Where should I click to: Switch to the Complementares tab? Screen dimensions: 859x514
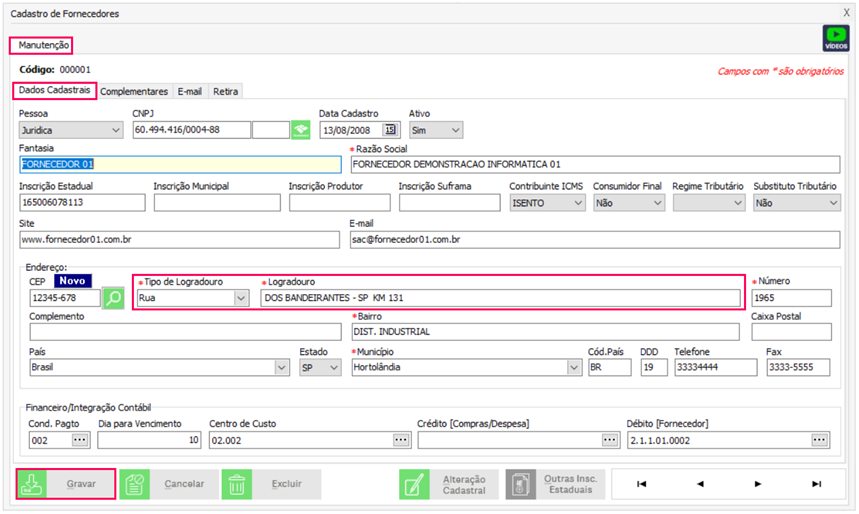tap(136, 91)
